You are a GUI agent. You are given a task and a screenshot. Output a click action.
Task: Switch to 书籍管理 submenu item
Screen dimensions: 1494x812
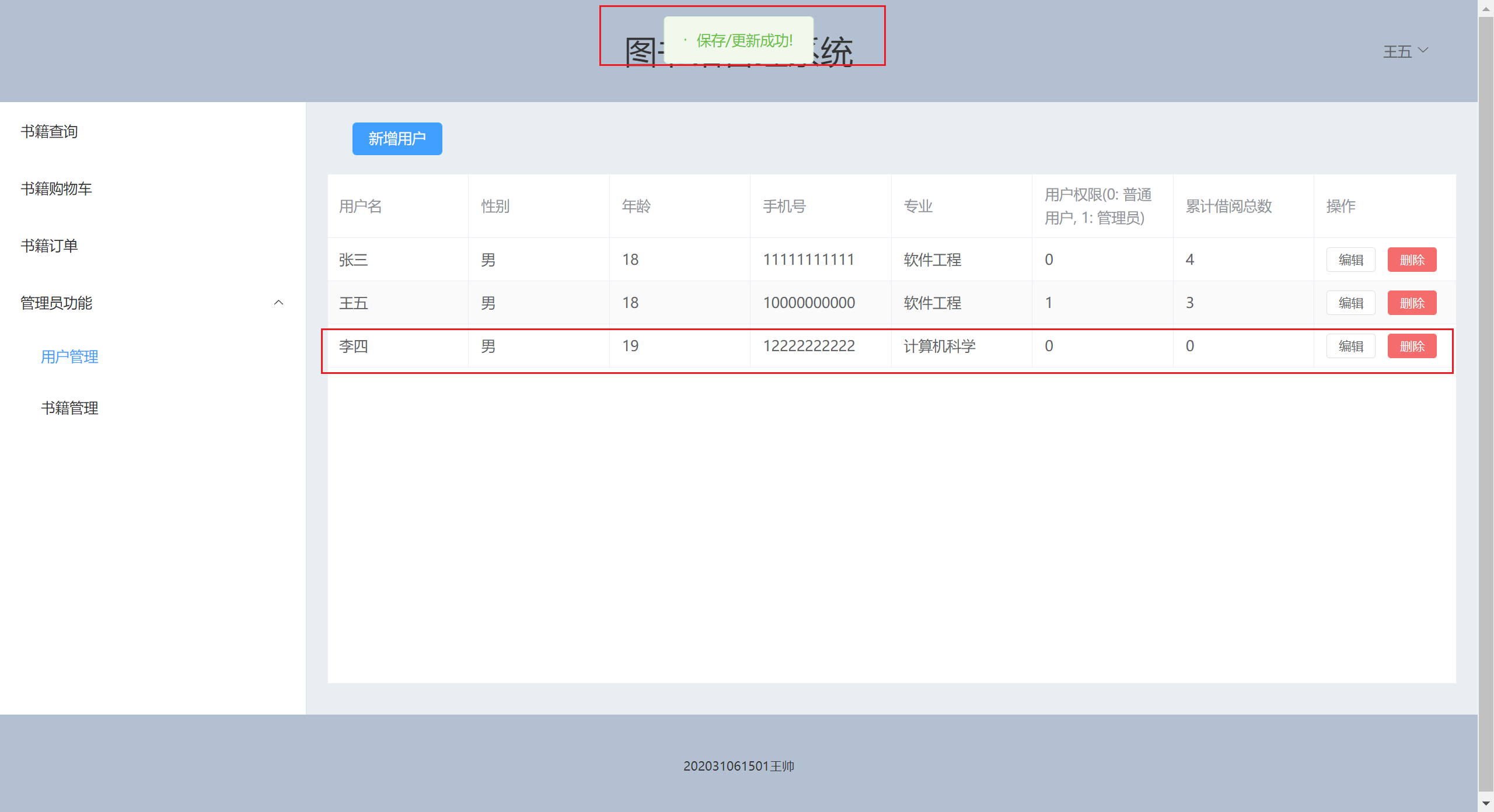coord(69,408)
